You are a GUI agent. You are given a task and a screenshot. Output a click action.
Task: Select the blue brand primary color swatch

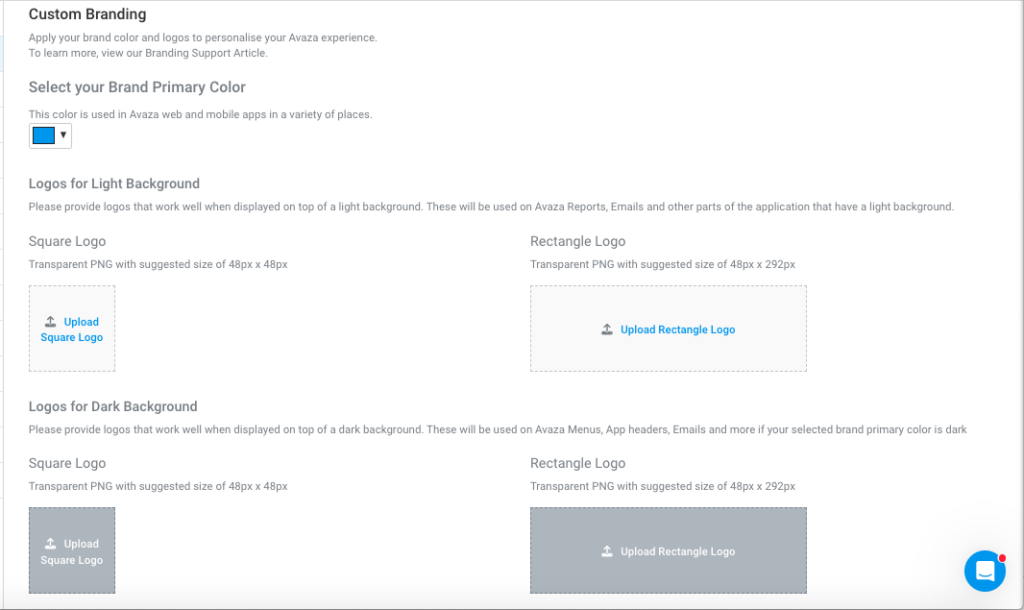pyautogui.click(x=42, y=134)
